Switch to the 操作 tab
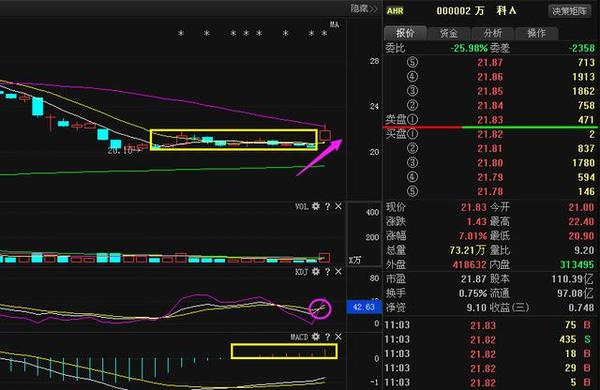This screenshot has height=390, width=600. click(x=536, y=33)
